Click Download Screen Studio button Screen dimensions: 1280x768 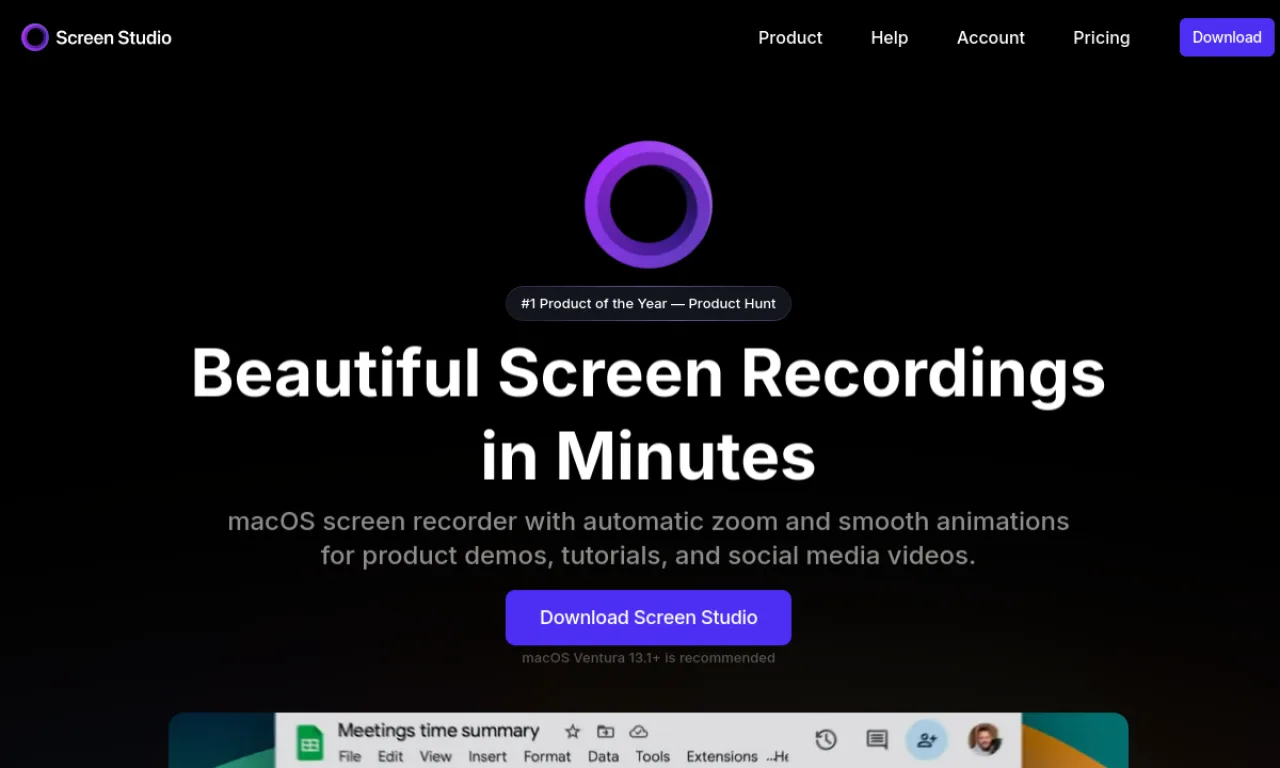[x=648, y=617]
